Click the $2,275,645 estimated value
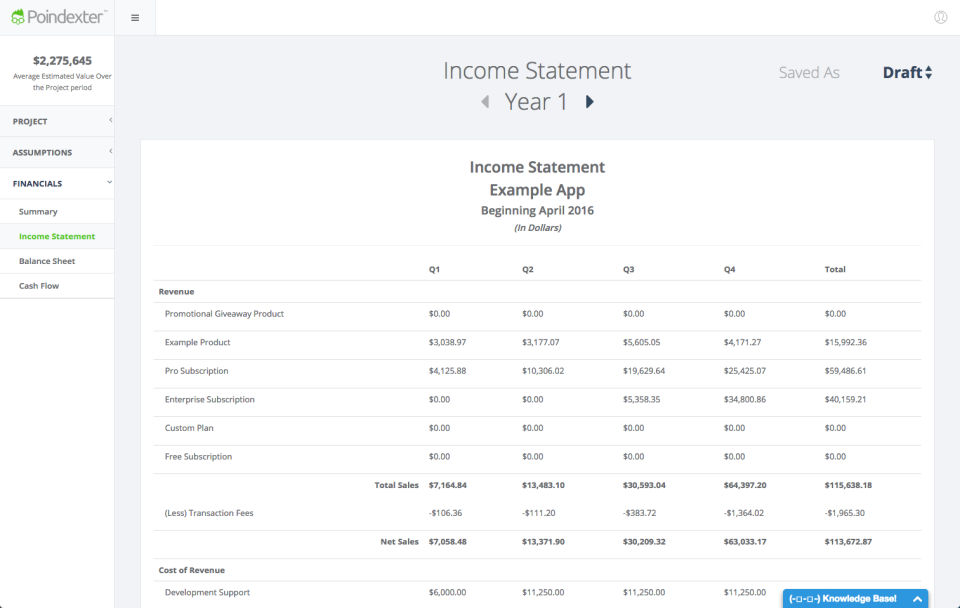This screenshot has height=608, width=960. click(x=62, y=61)
